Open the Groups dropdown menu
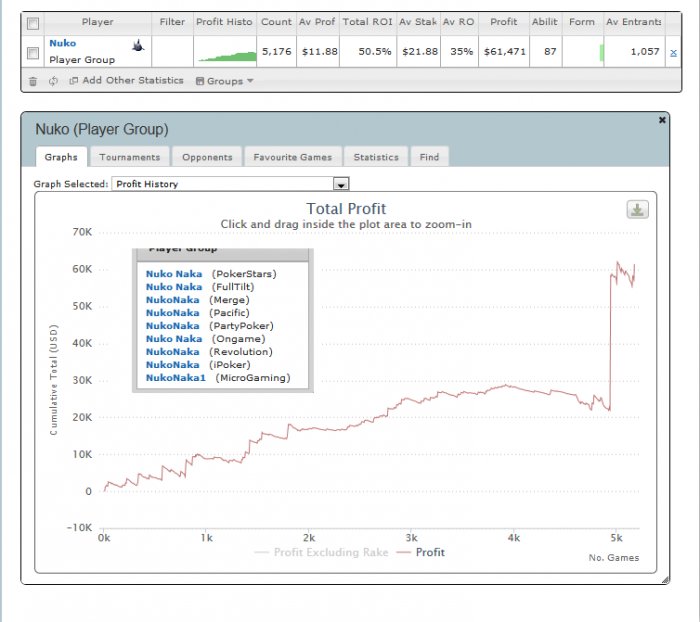Viewport: 700px width, 622px height. click(x=225, y=81)
